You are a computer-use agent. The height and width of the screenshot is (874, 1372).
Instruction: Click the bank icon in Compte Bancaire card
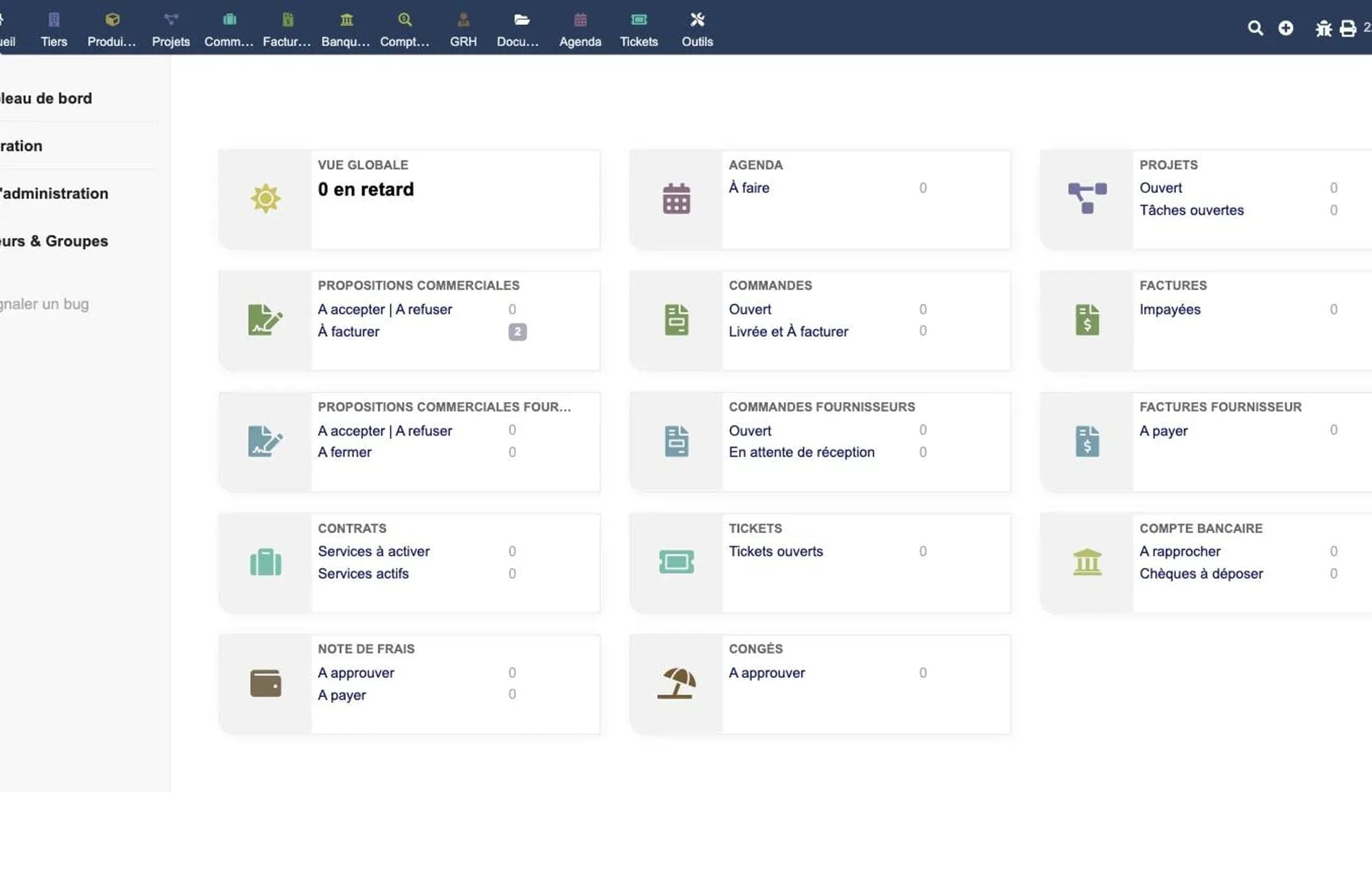tap(1087, 562)
